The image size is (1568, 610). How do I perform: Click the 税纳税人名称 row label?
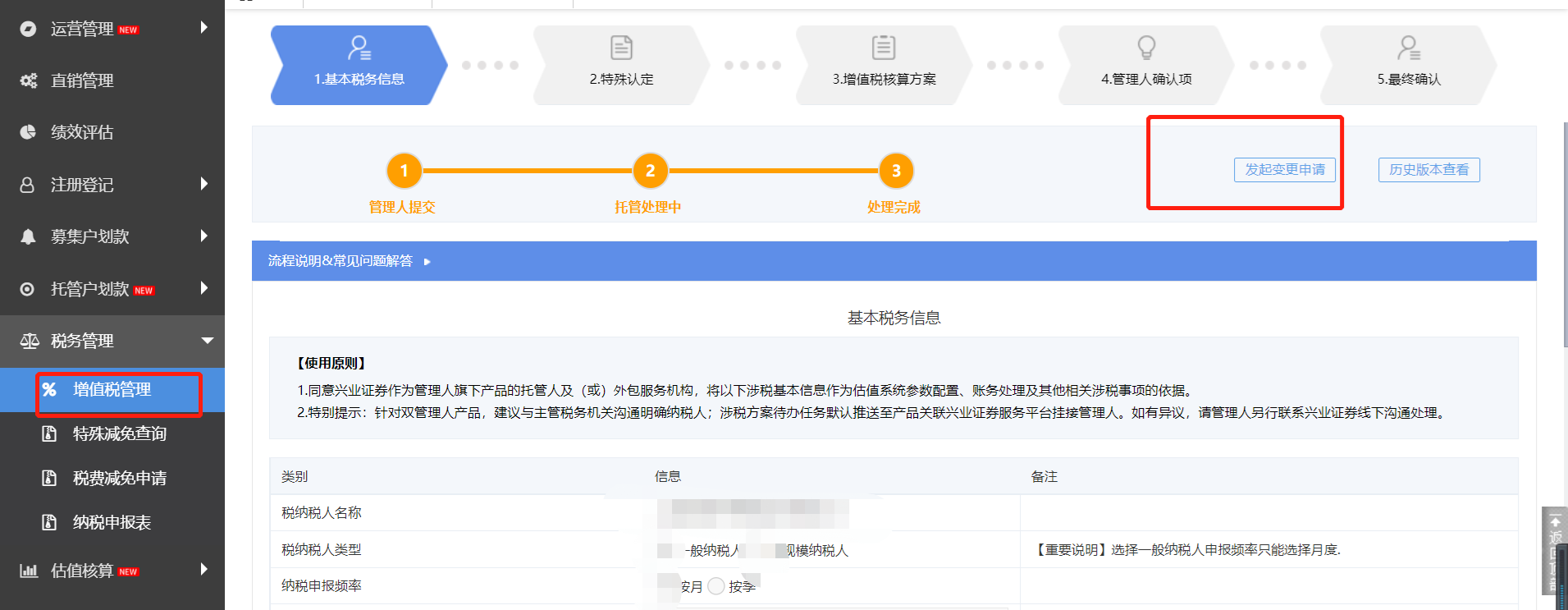click(322, 512)
